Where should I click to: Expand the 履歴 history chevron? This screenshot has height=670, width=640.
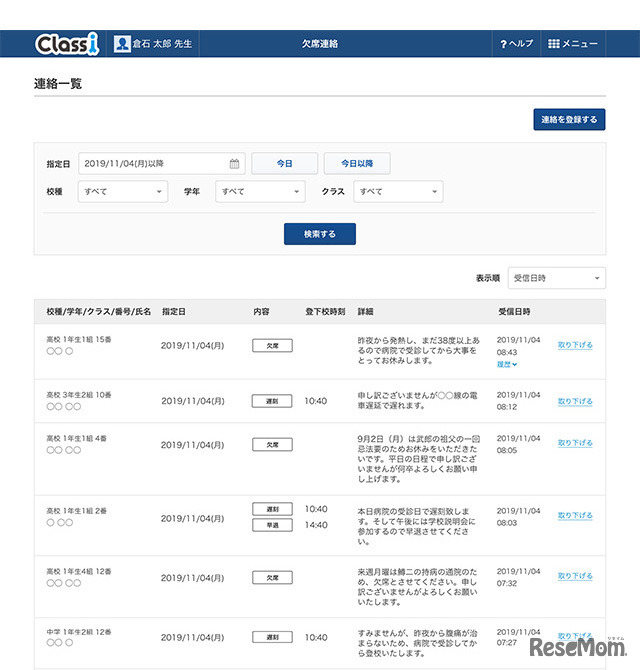point(507,364)
